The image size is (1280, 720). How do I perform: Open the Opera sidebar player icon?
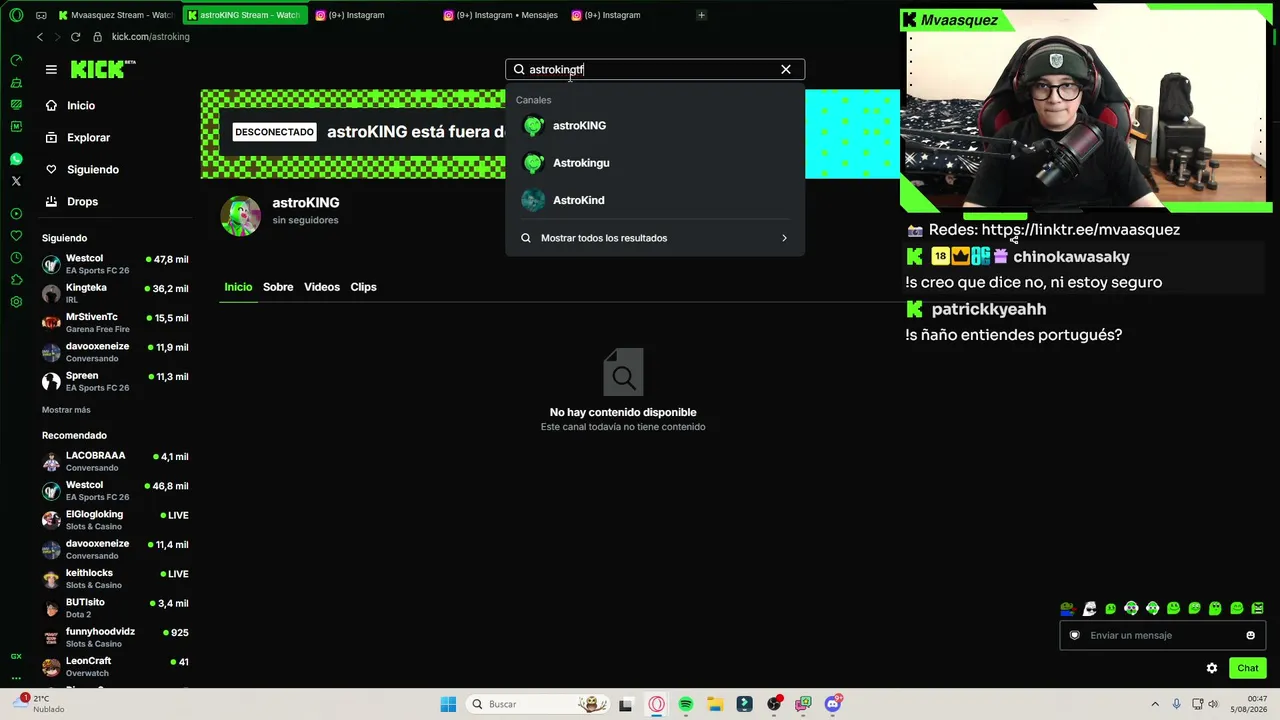pos(16,214)
